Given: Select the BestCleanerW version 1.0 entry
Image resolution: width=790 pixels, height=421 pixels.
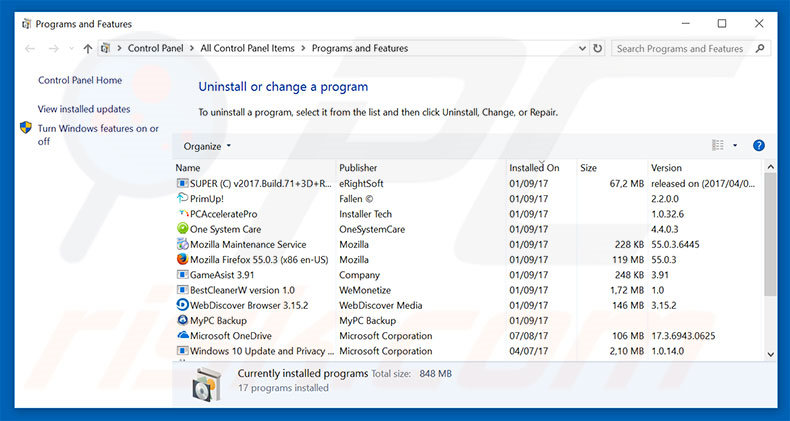Looking at the screenshot, I should [242, 290].
